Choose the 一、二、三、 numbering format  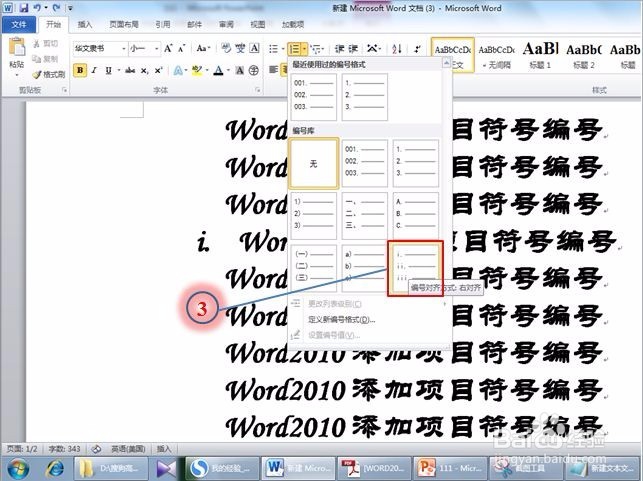pos(364,215)
